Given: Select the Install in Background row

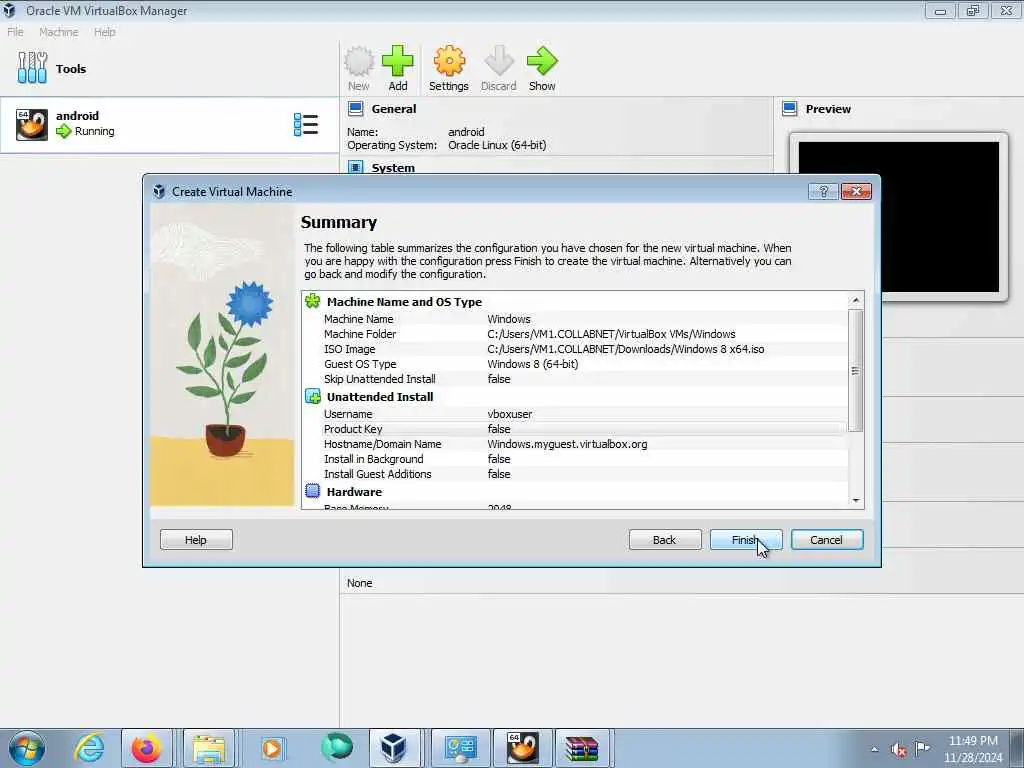Looking at the screenshot, I should 575,459.
